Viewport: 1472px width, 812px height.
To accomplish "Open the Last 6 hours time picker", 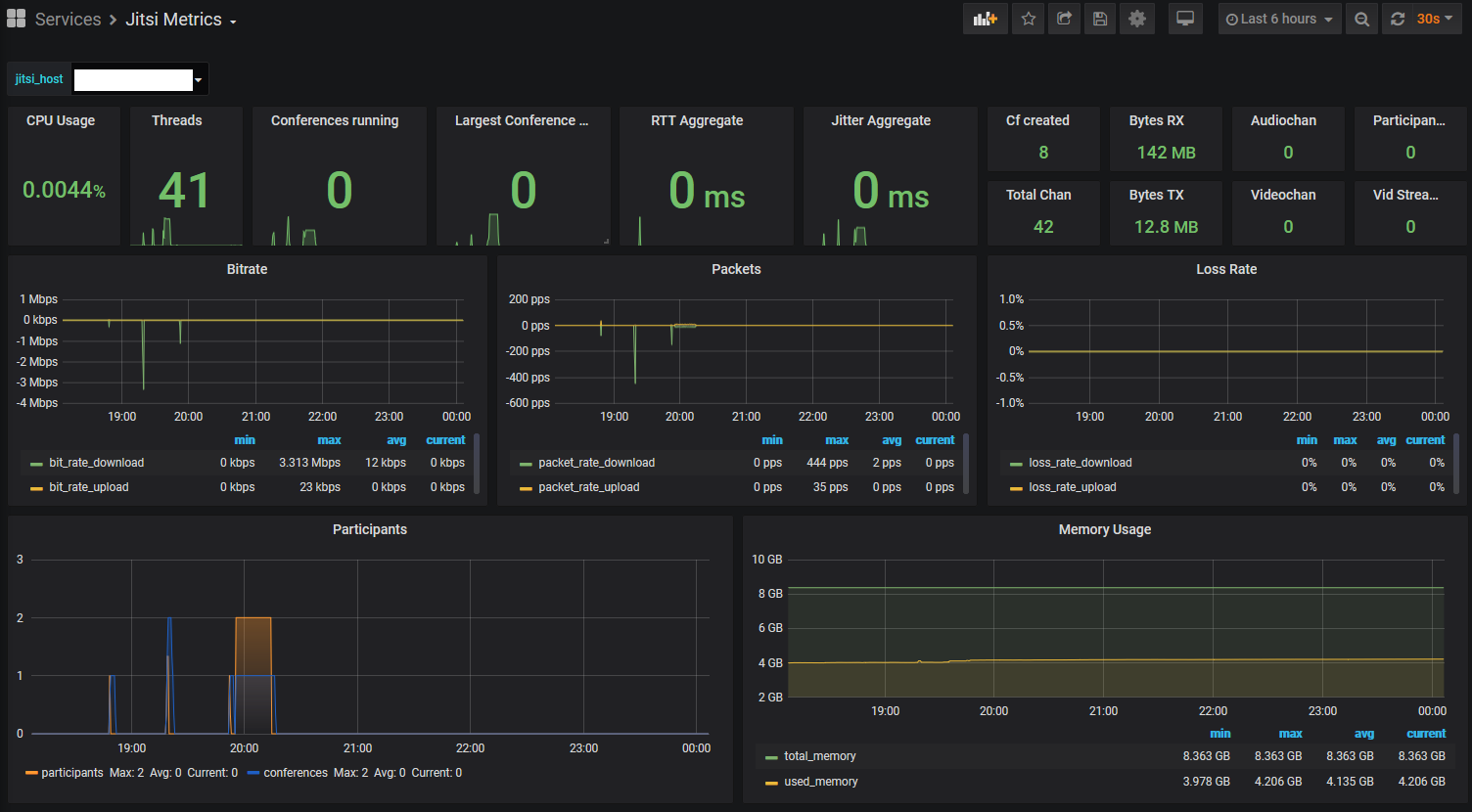I will [1279, 19].
